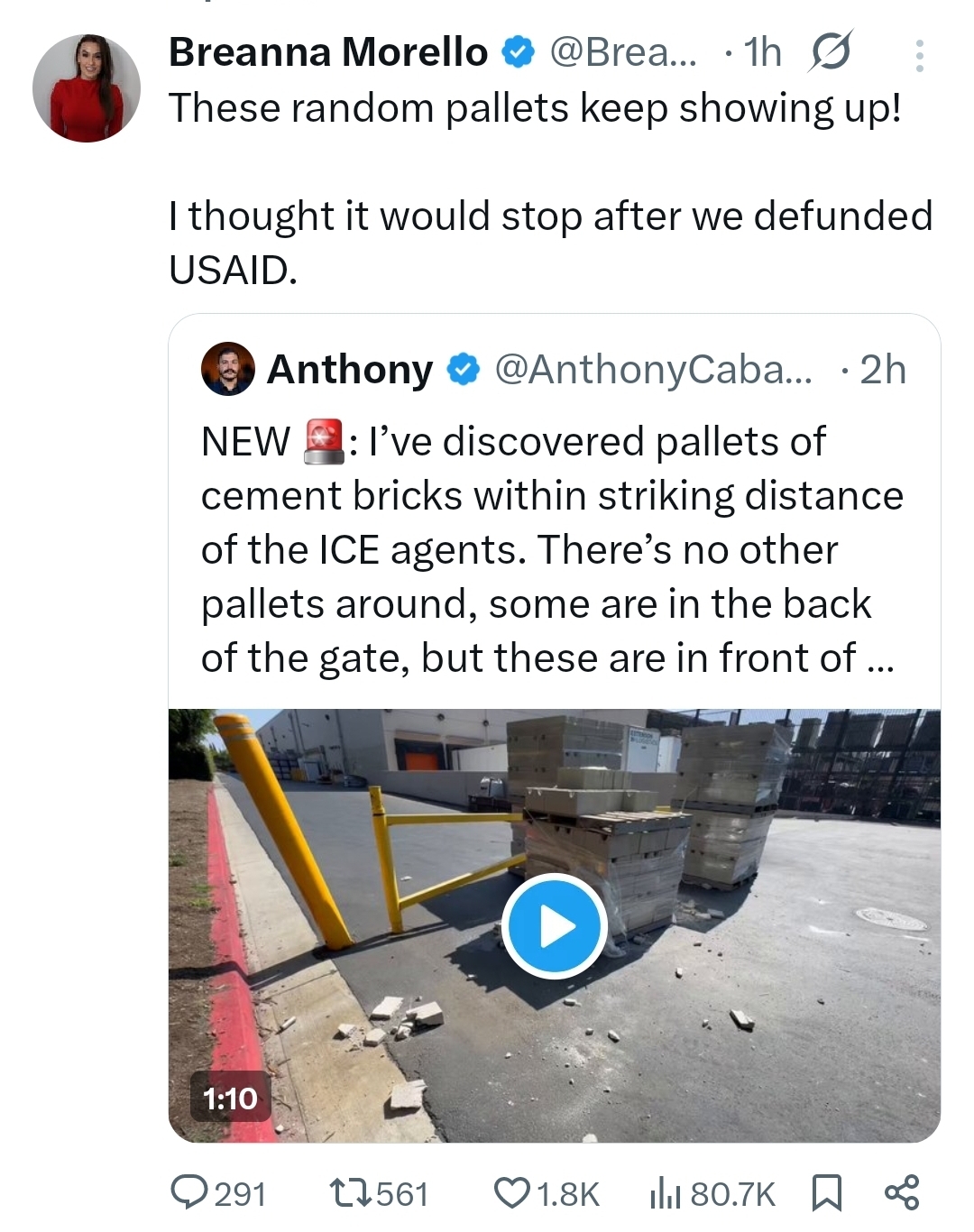Screen dimensions: 974x1232
Task: Repost using the retweet arrows icon
Action: 351,1192
